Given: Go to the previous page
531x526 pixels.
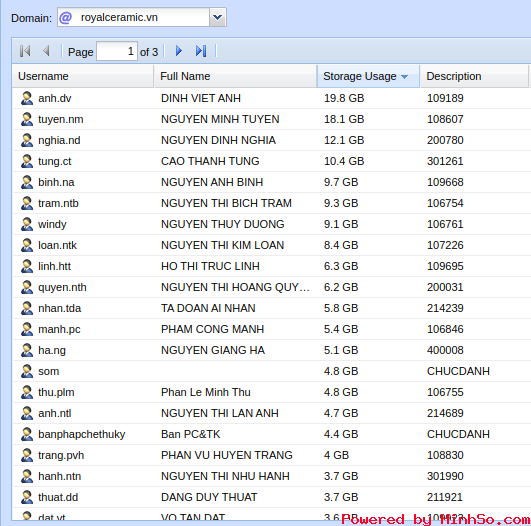Looking at the screenshot, I should [47, 51].
